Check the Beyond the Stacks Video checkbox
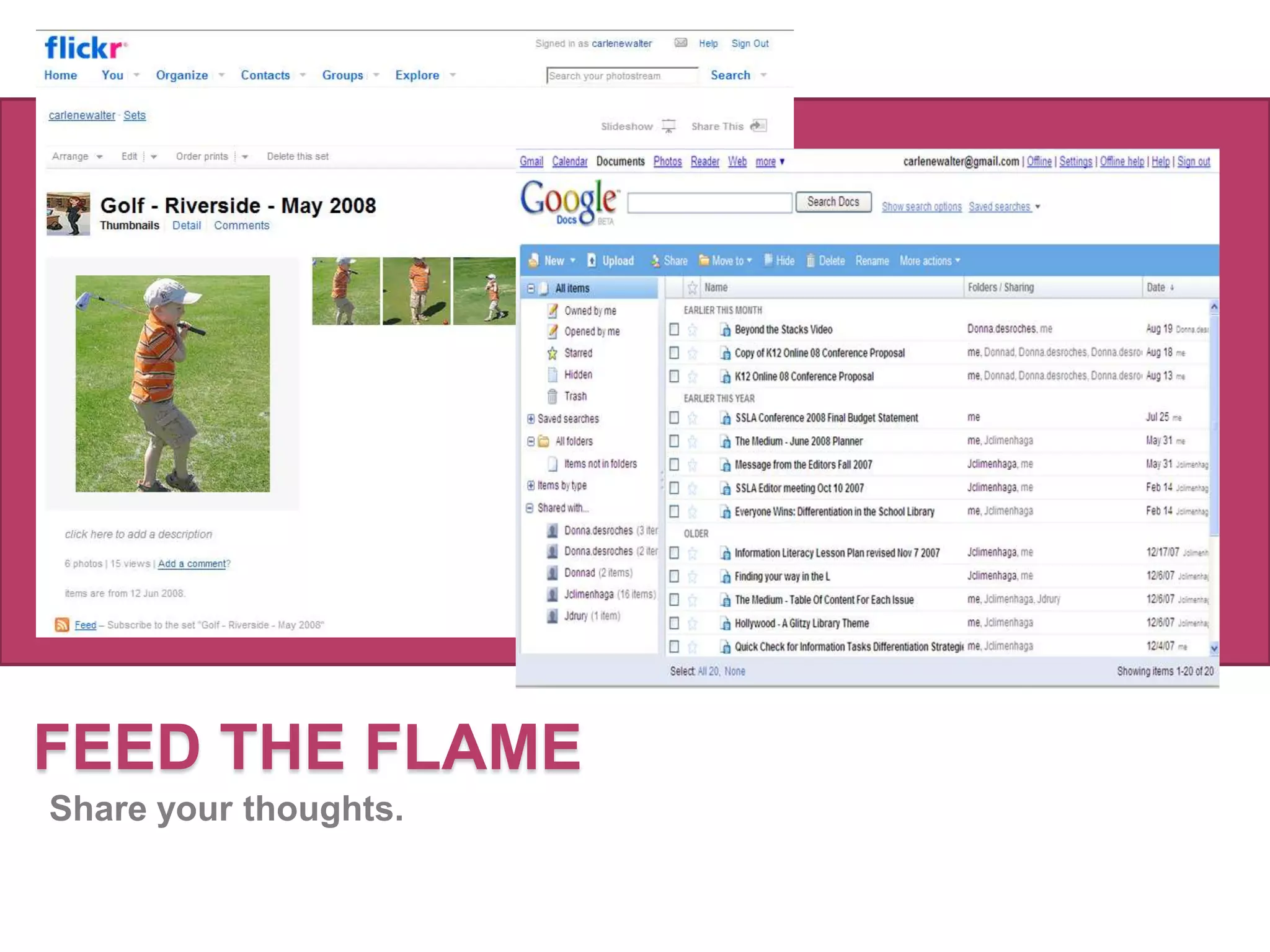1270x952 pixels. (x=674, y=330)
